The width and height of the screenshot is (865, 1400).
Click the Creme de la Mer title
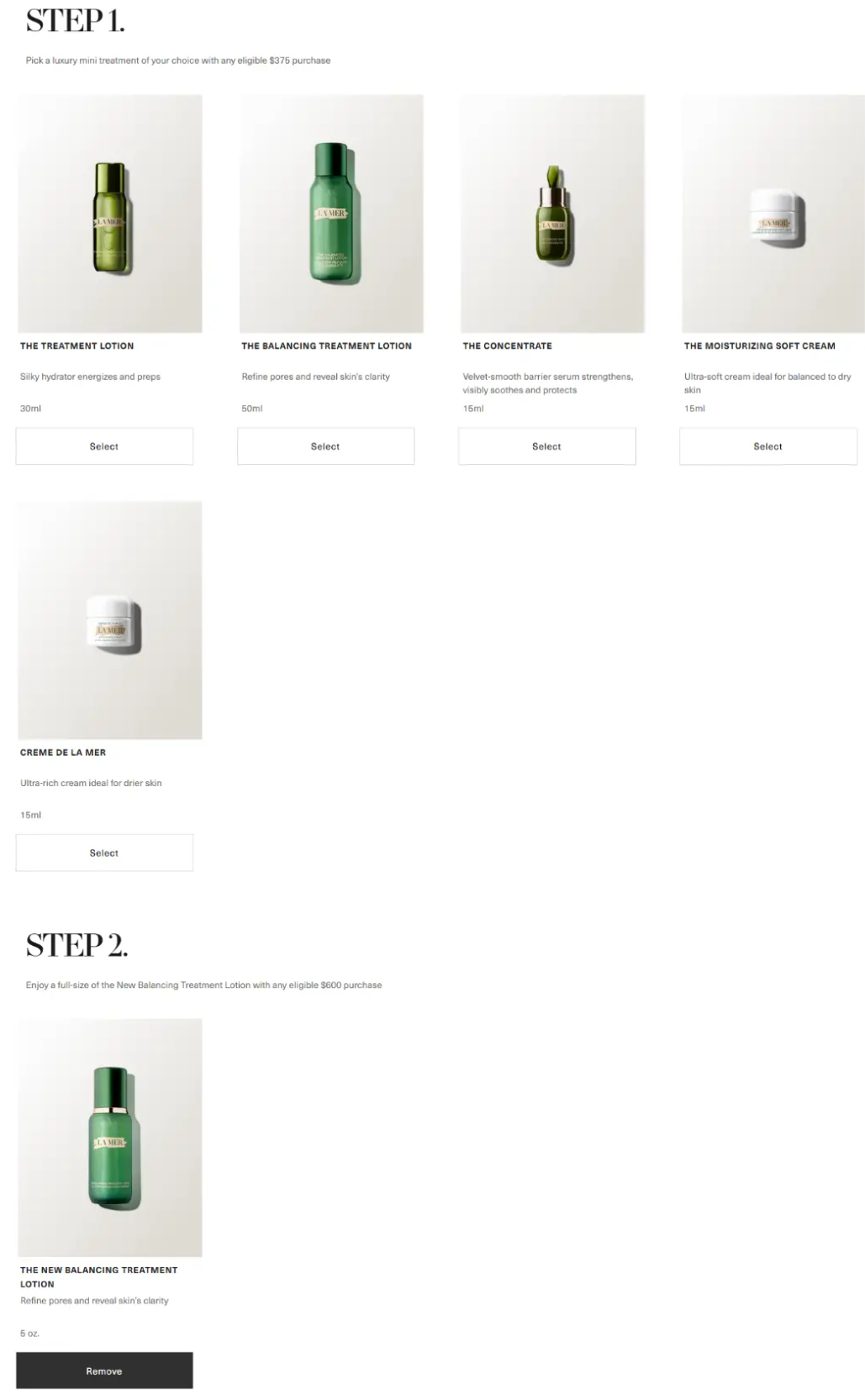[63, 753]
